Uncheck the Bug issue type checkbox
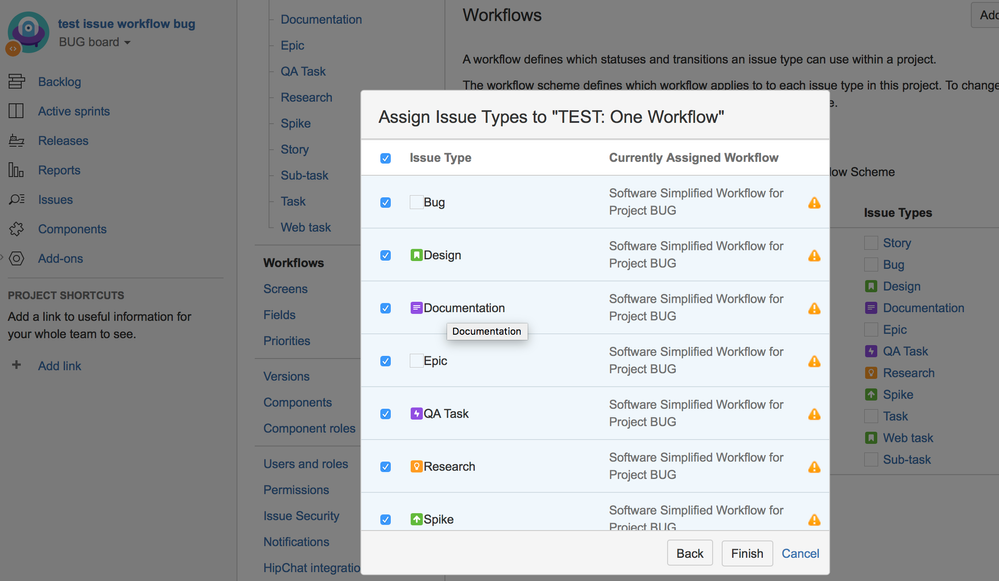Image resolution: width=999 pixels, height=581 pixels. [x=385, y=203]
